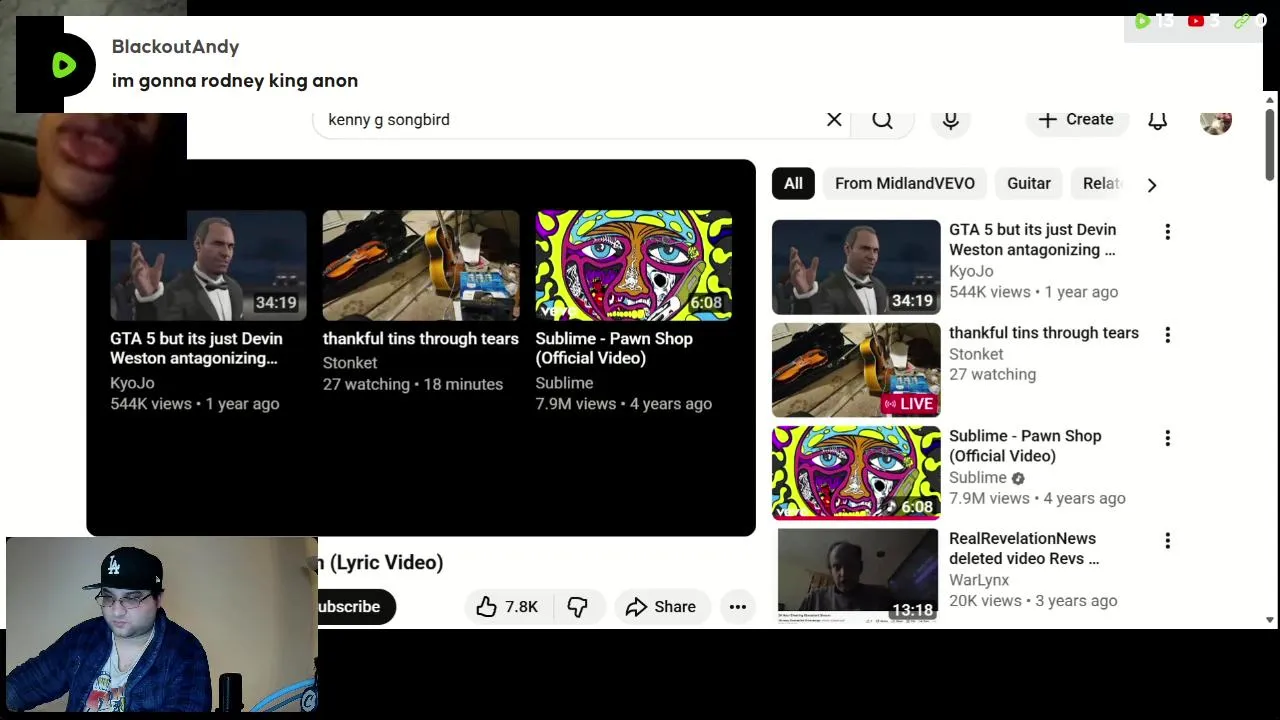
Task: Open sidebar title 'thankful tins through tears'
Action: (1044, 333)
